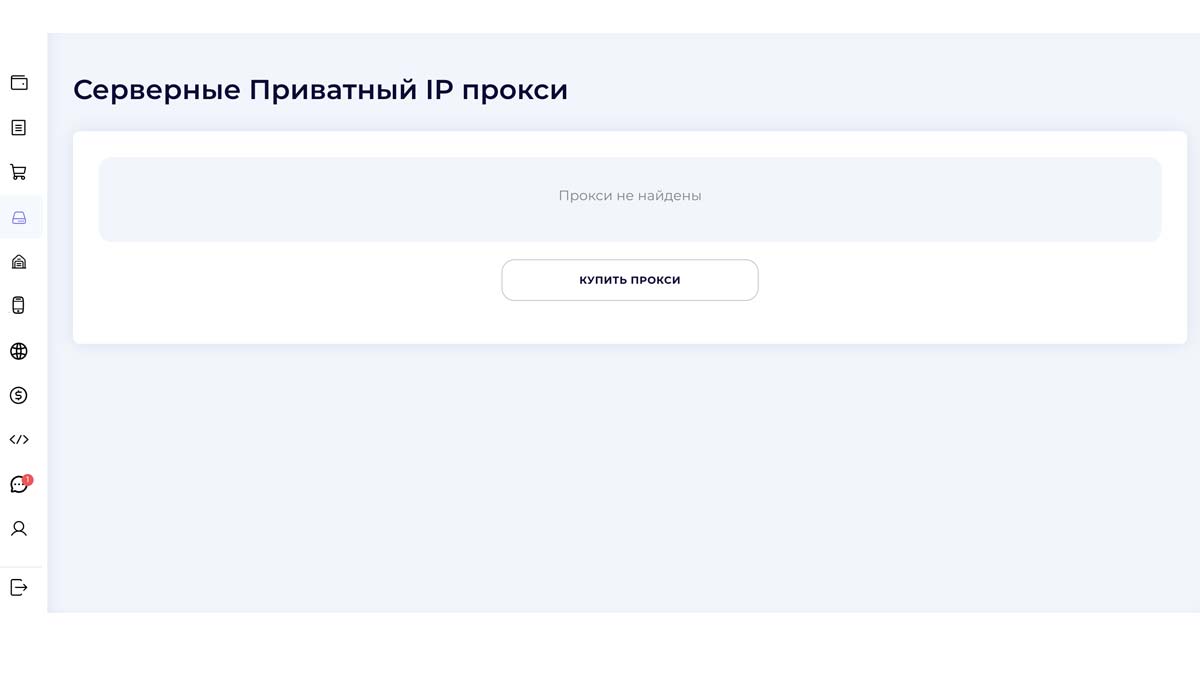
Task: Open the chat messages icon
Action: (18, 485)
